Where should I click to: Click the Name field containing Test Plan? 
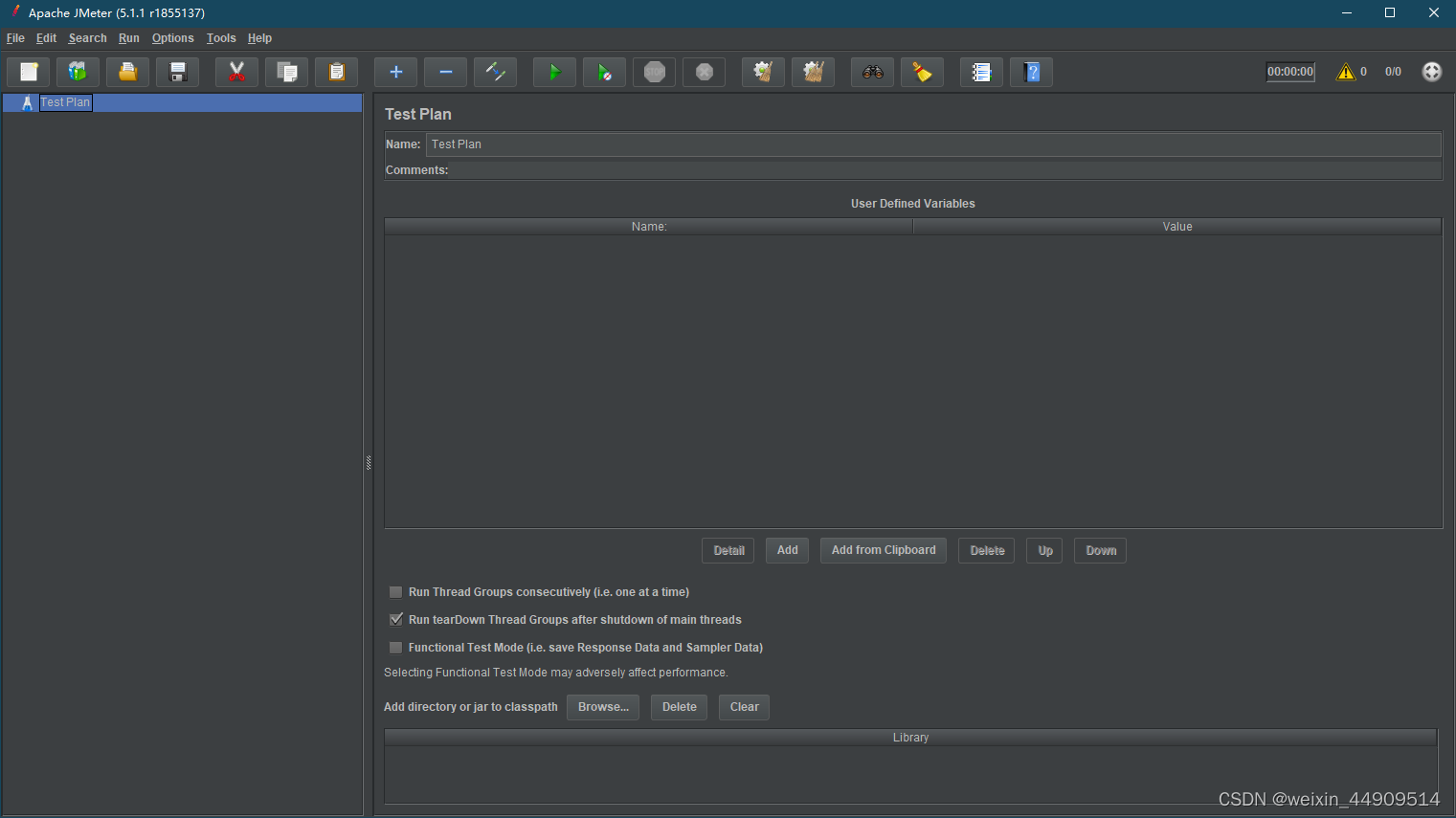(x=933, y=144)
